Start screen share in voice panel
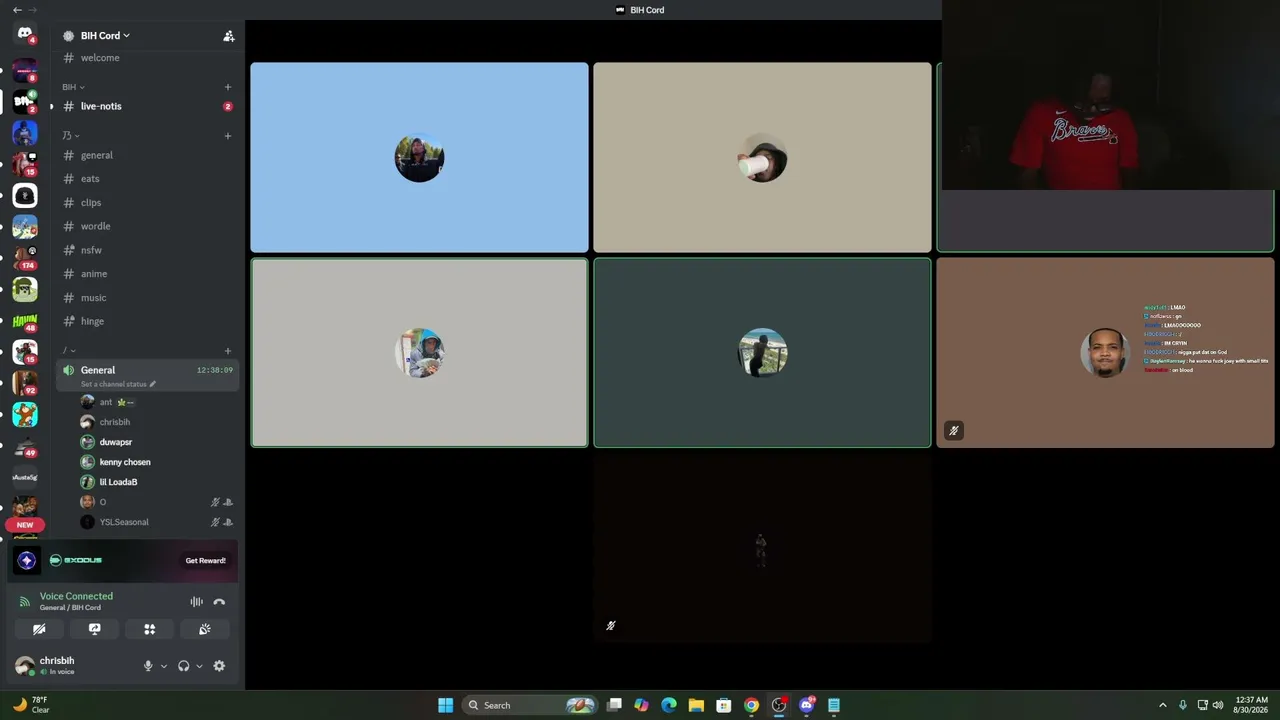The height and width of the screenshot is (720, 1280). click(x=95, y=629)
